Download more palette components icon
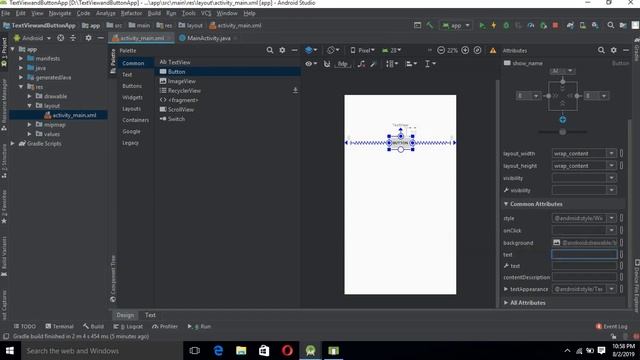Image resolution: width=640 pixels, height=360 pixels. coord(295,90)
